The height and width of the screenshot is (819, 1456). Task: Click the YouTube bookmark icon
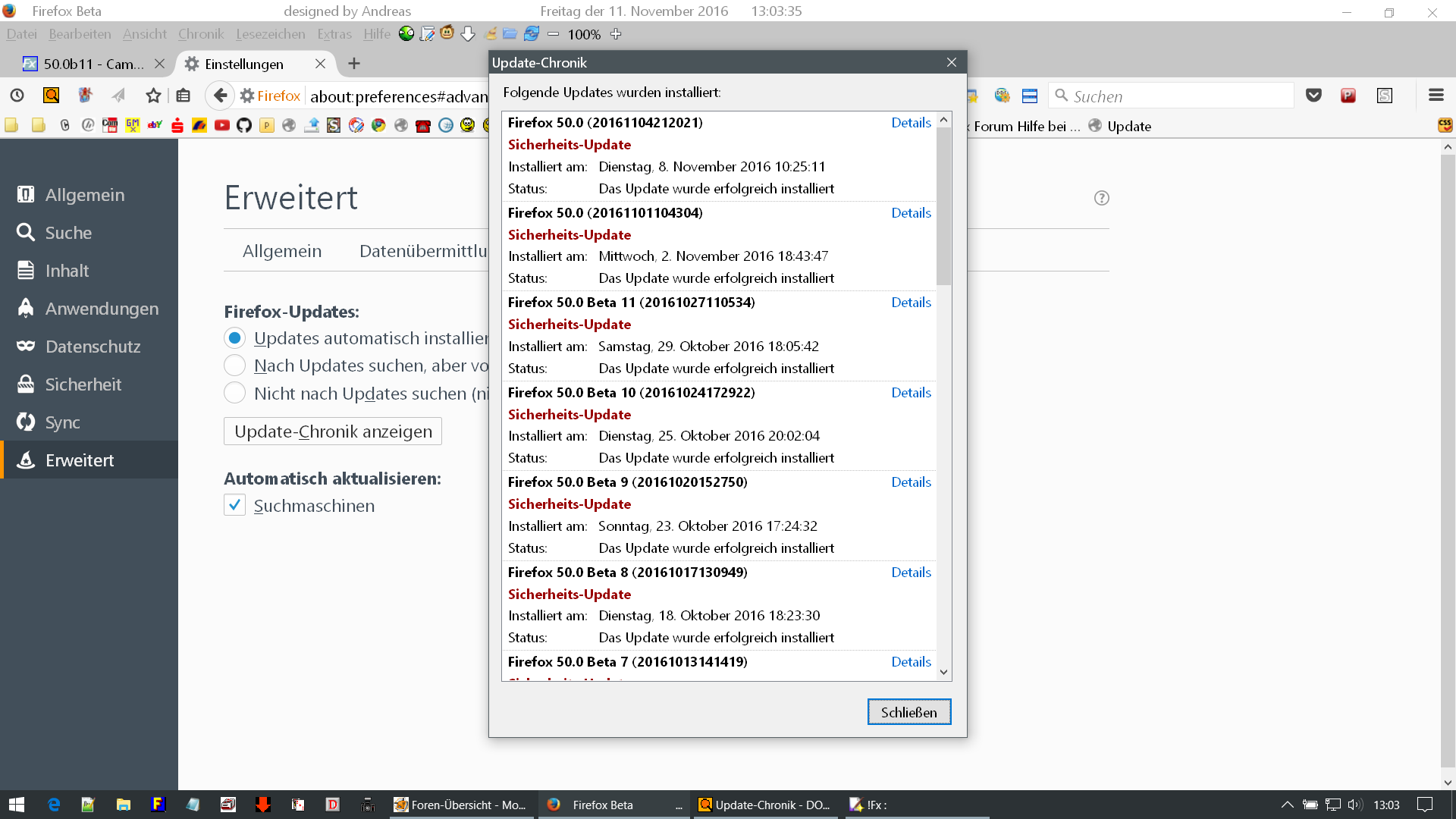(221, 126)
